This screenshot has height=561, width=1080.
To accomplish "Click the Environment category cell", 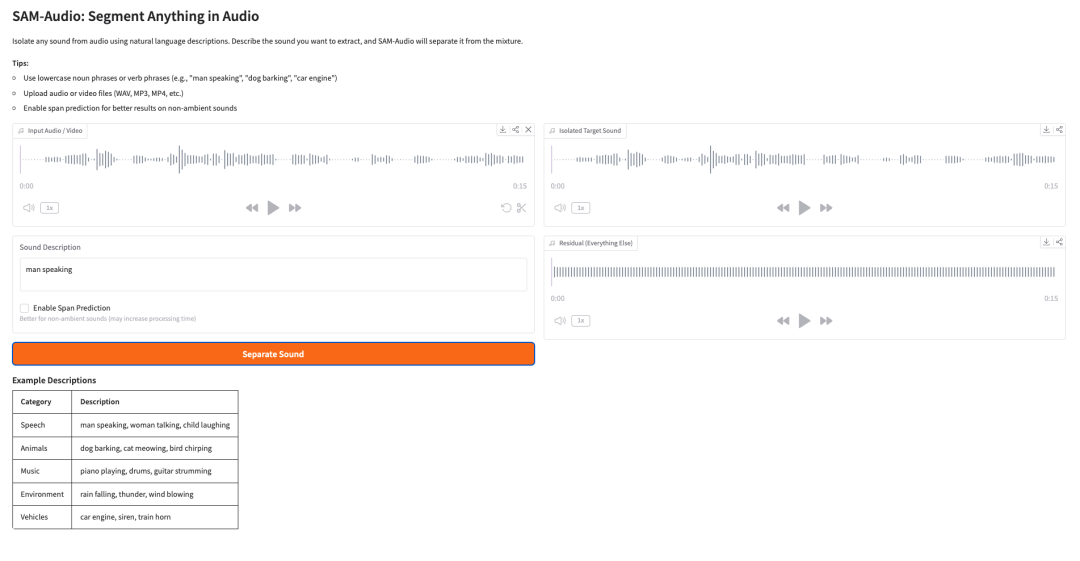I will coord(42,494).
